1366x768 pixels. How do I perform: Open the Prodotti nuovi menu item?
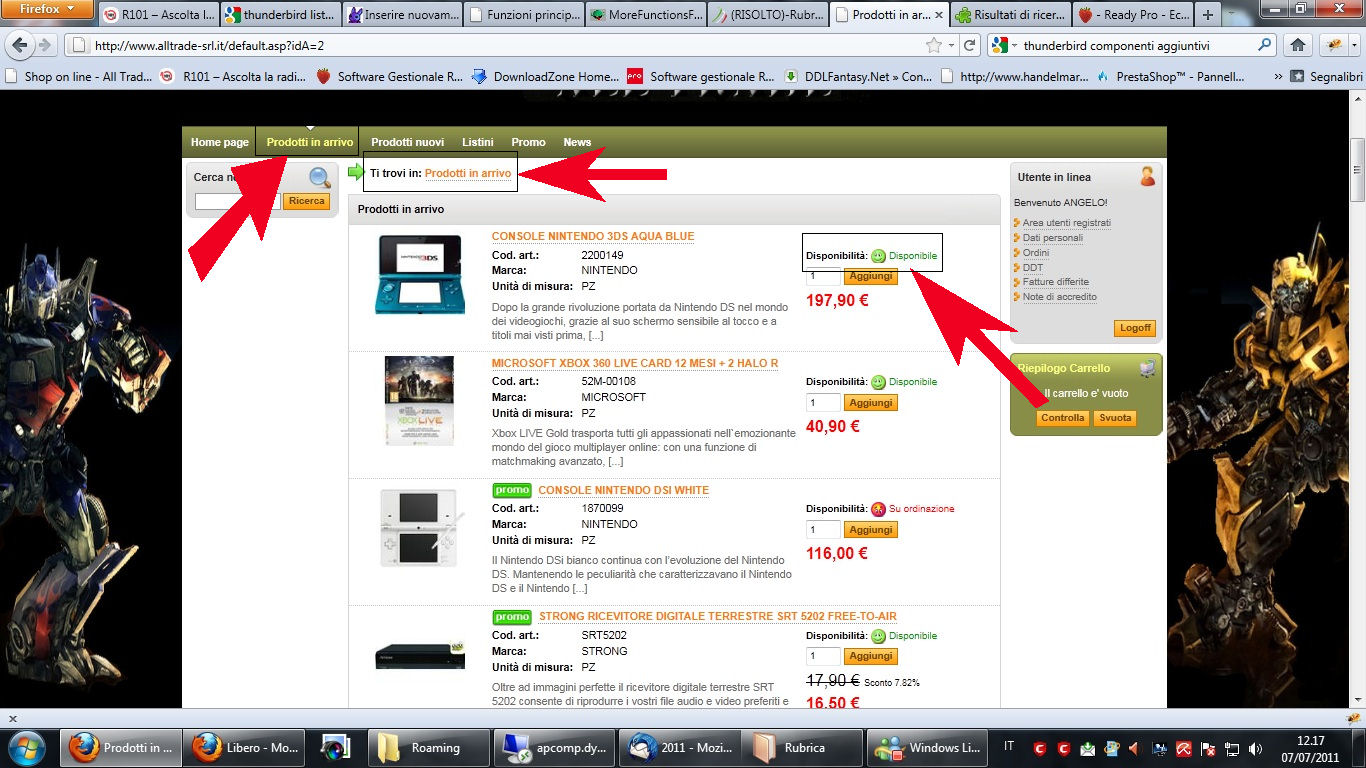coord(407,142)
